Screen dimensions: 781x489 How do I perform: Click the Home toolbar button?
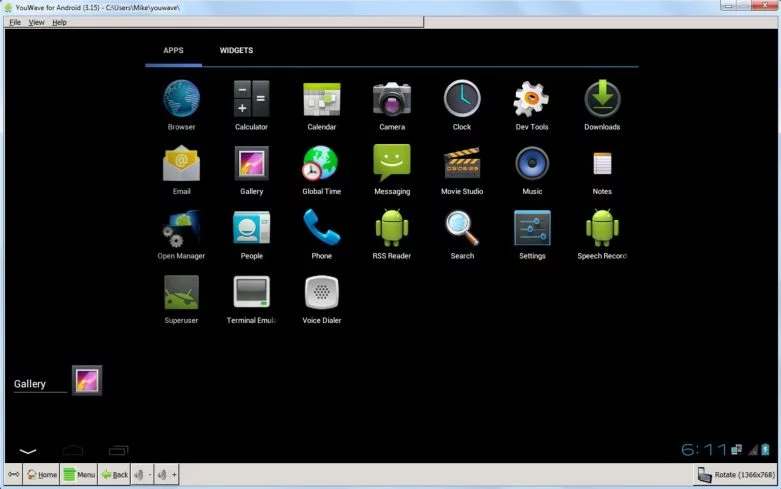41,475
